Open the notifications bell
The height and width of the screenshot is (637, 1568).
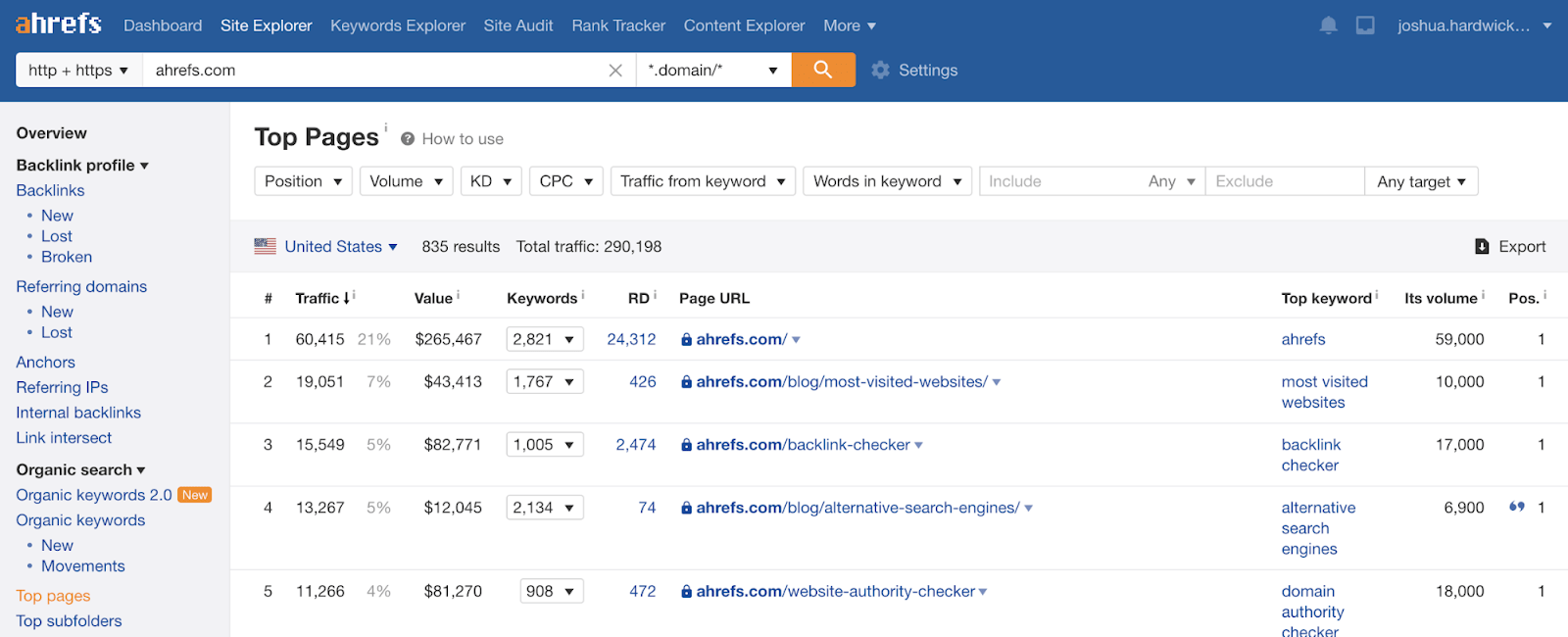click(1328, 25)
